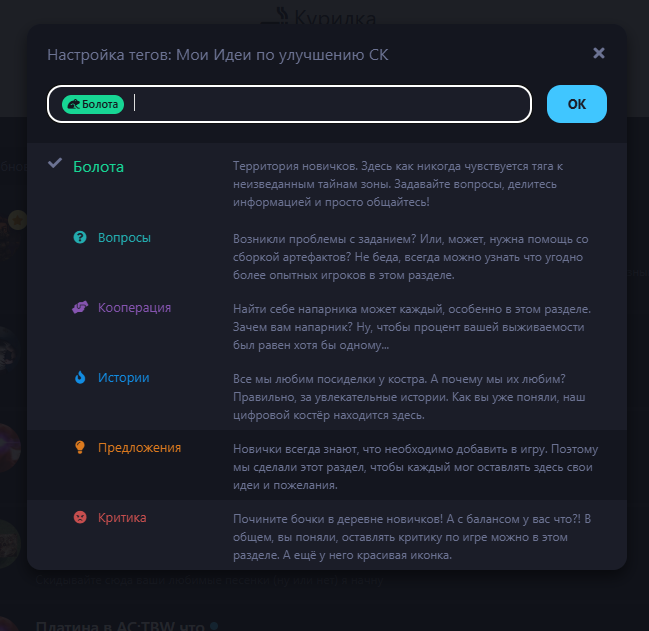Select the Вопросы tag label

click(x=124, y=238)
